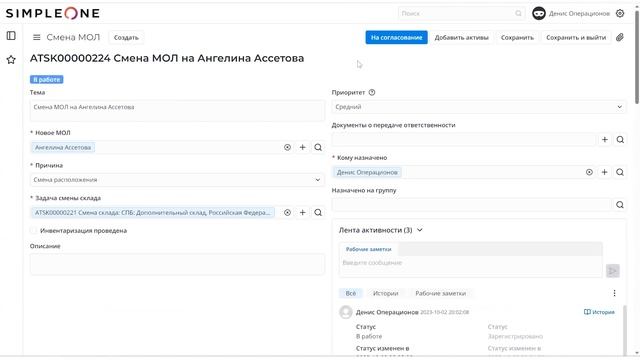Search records for Кому назначено field
640x360 pixels.
[620, 172]
